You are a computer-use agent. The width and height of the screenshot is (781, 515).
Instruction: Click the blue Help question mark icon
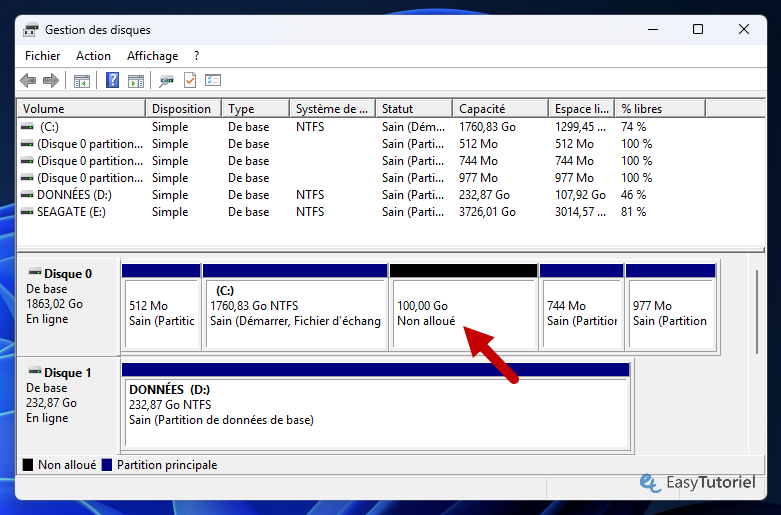click(x=112, y=80)
